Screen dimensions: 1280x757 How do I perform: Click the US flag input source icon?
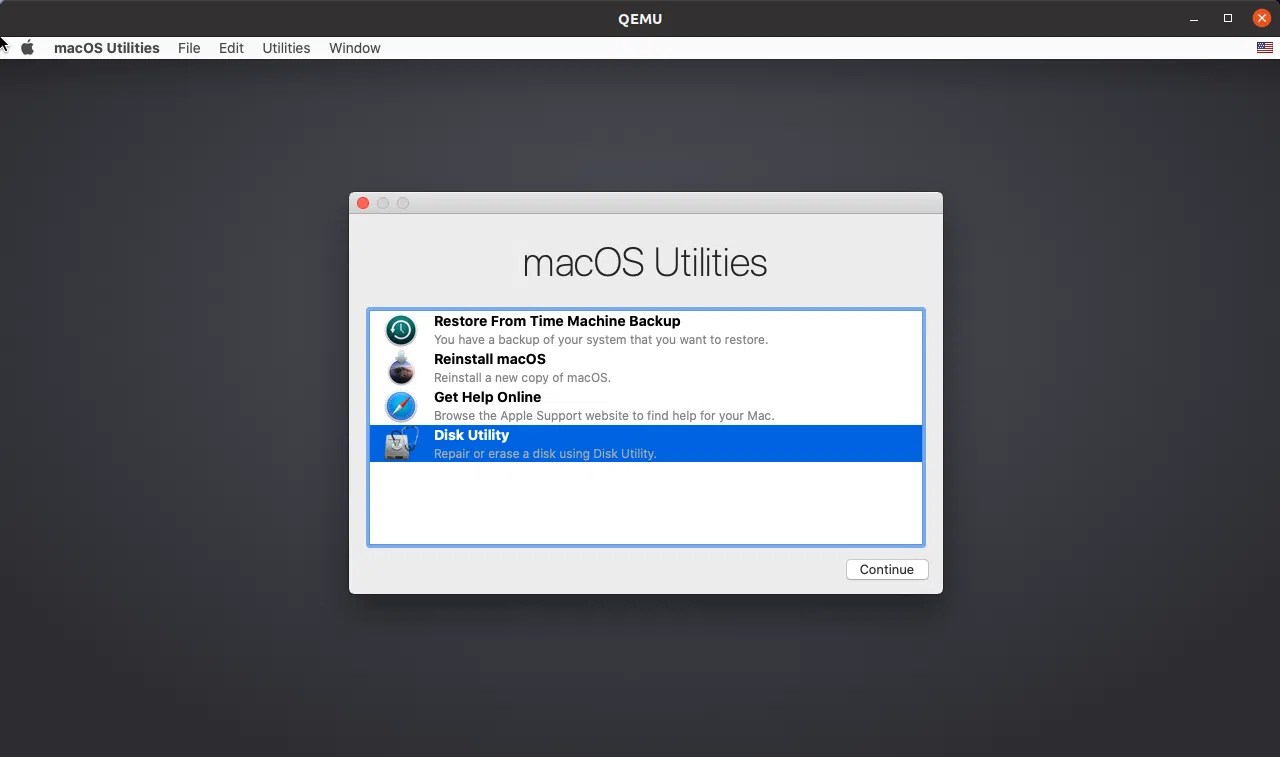(x=1264, y=46)
